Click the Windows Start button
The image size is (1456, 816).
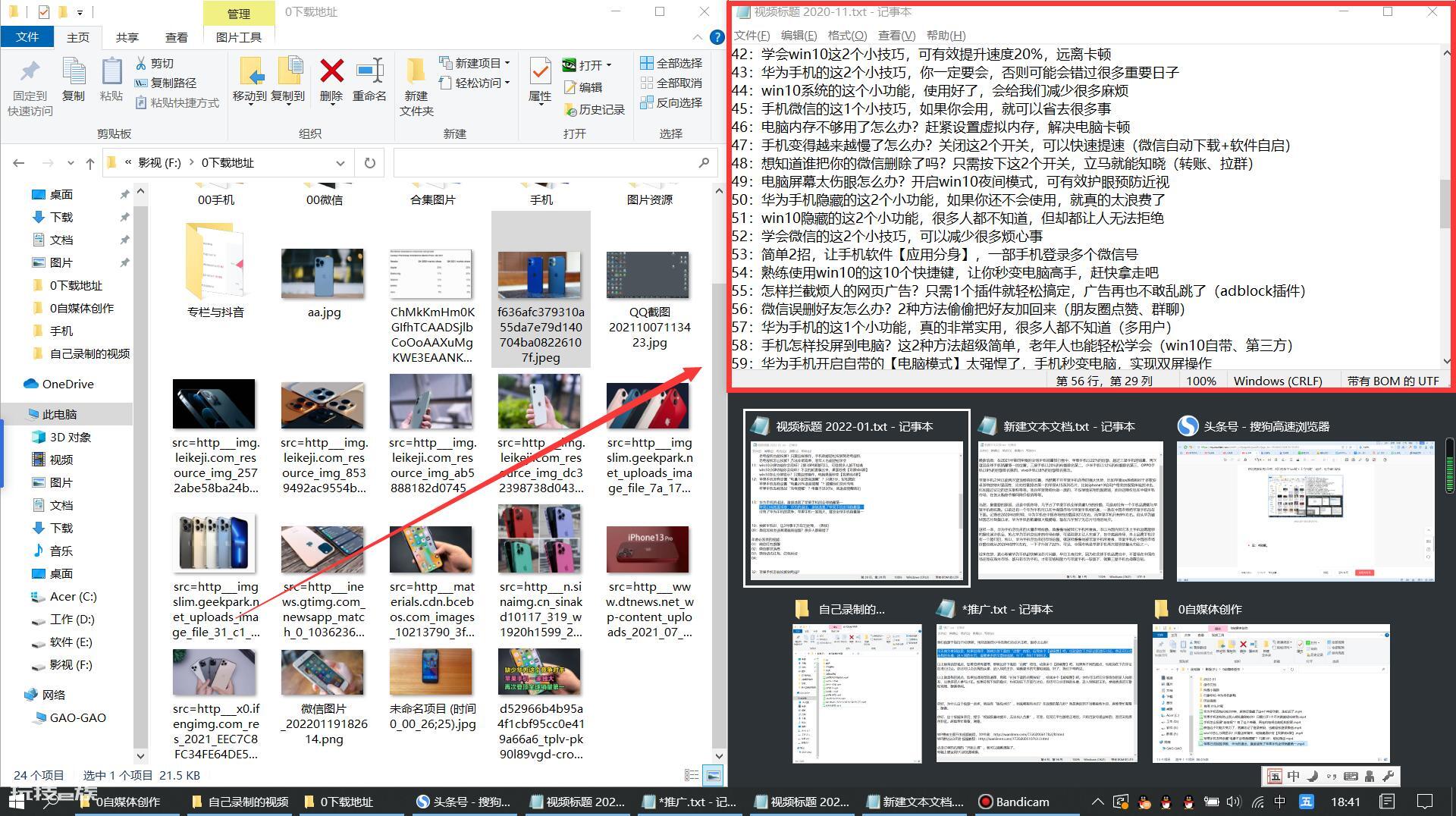pyautogui.click(x=17, y=802)
